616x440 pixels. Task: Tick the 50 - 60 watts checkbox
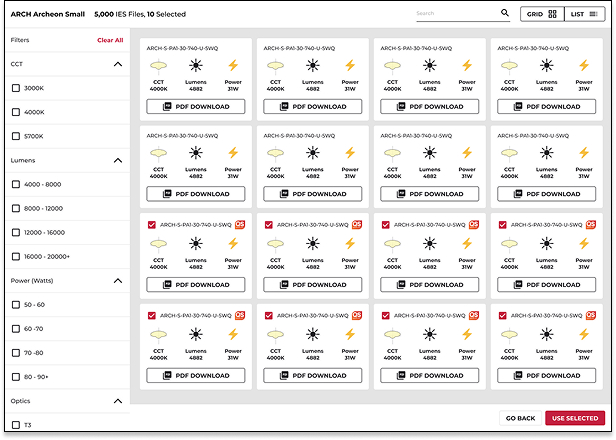click(x=16, y=304)
